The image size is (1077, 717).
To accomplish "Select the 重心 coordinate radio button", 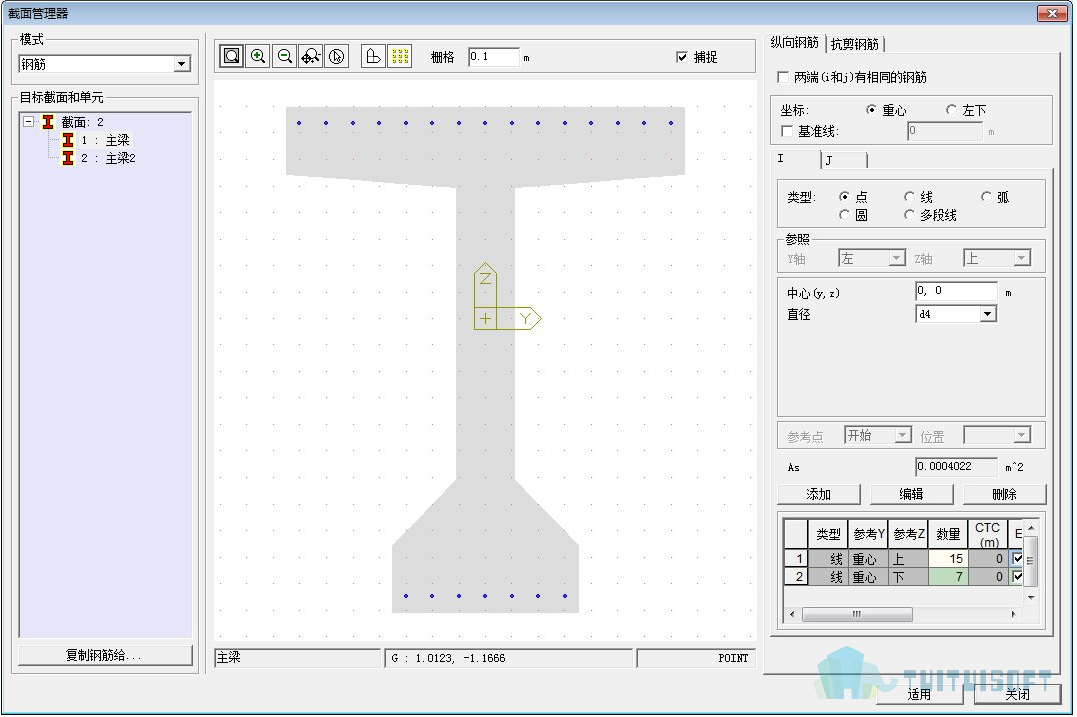I will (x=872, y=110).
